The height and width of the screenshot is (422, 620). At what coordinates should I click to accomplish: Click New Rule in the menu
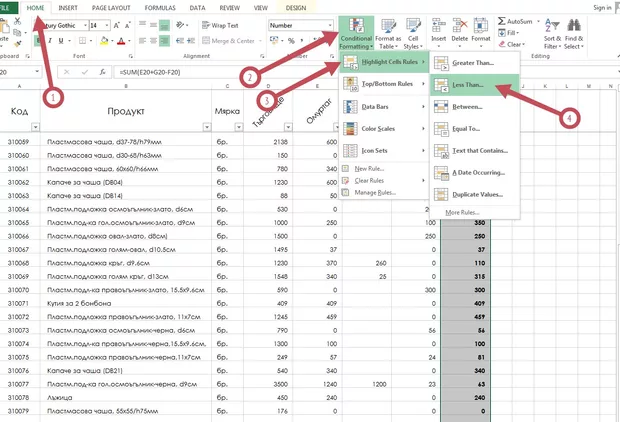point(370,168)
